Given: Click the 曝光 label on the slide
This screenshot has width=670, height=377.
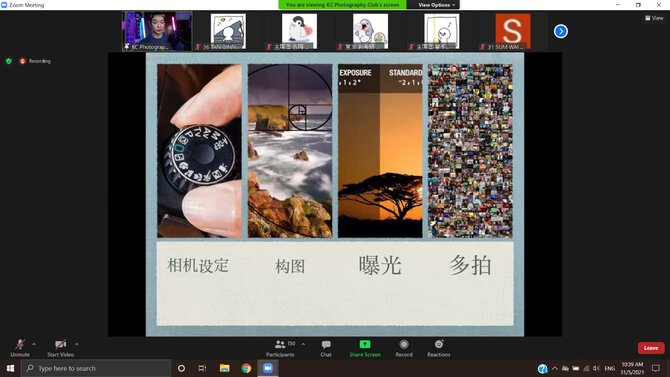Looking at the screenshot, I should coord(380,265).
